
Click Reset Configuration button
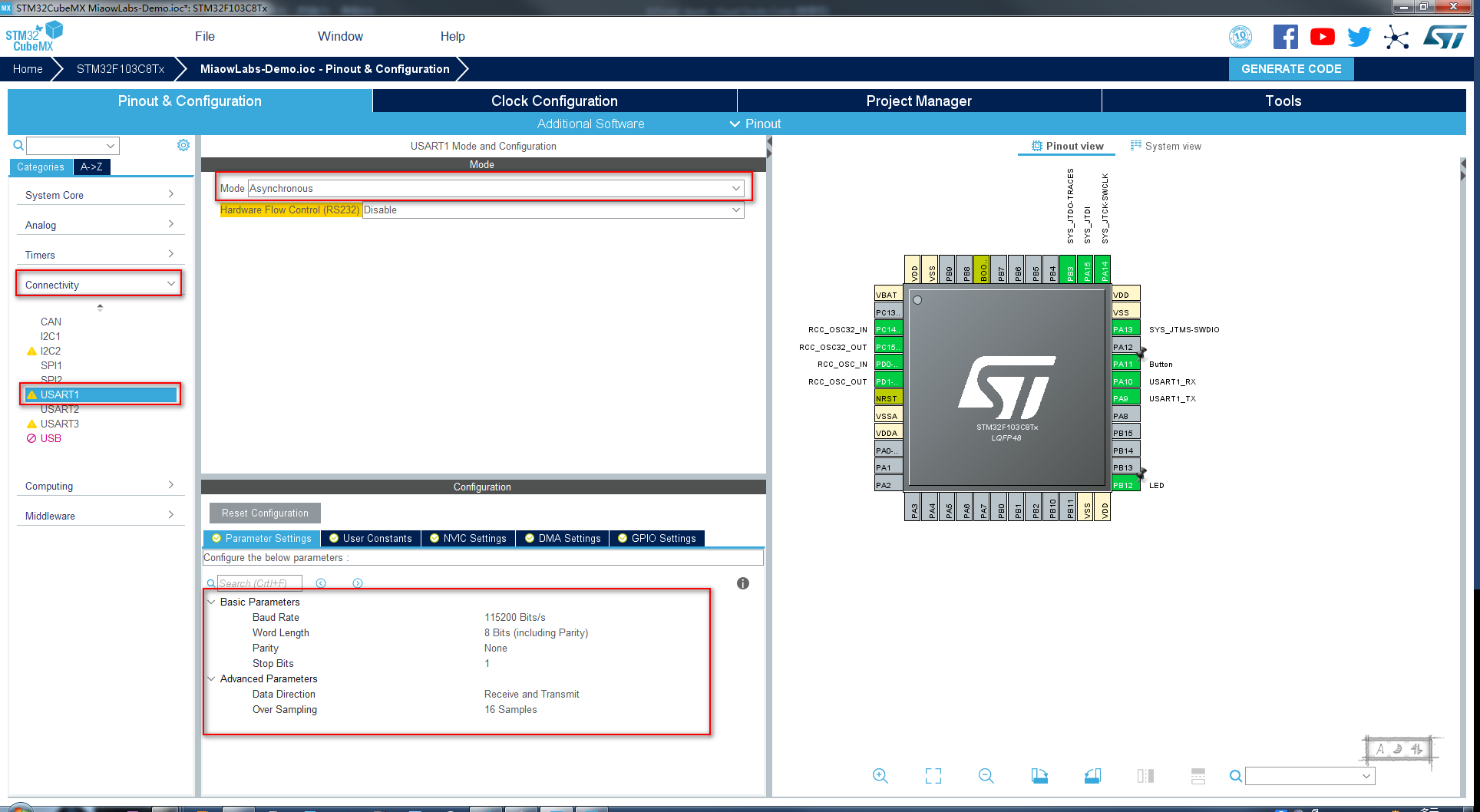(x=265, y=513)
